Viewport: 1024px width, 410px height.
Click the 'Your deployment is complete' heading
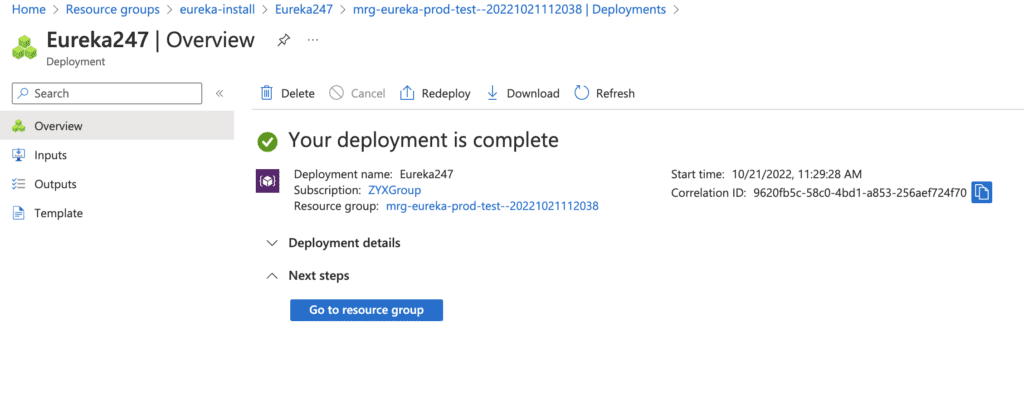tap(423, 140)
